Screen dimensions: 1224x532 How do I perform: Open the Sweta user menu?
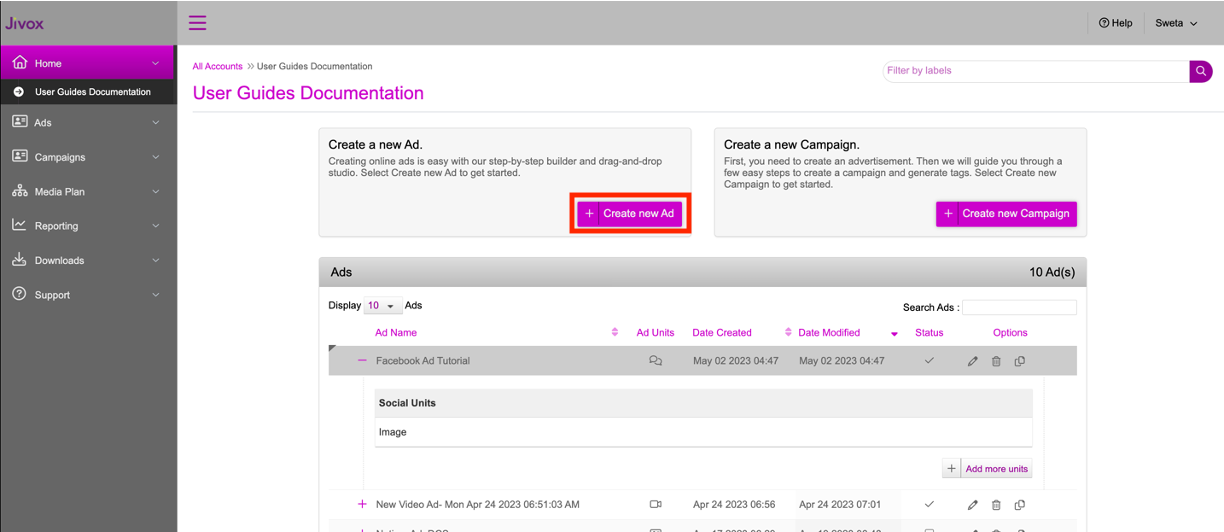pyautogui.click(x=1176, y=23)
